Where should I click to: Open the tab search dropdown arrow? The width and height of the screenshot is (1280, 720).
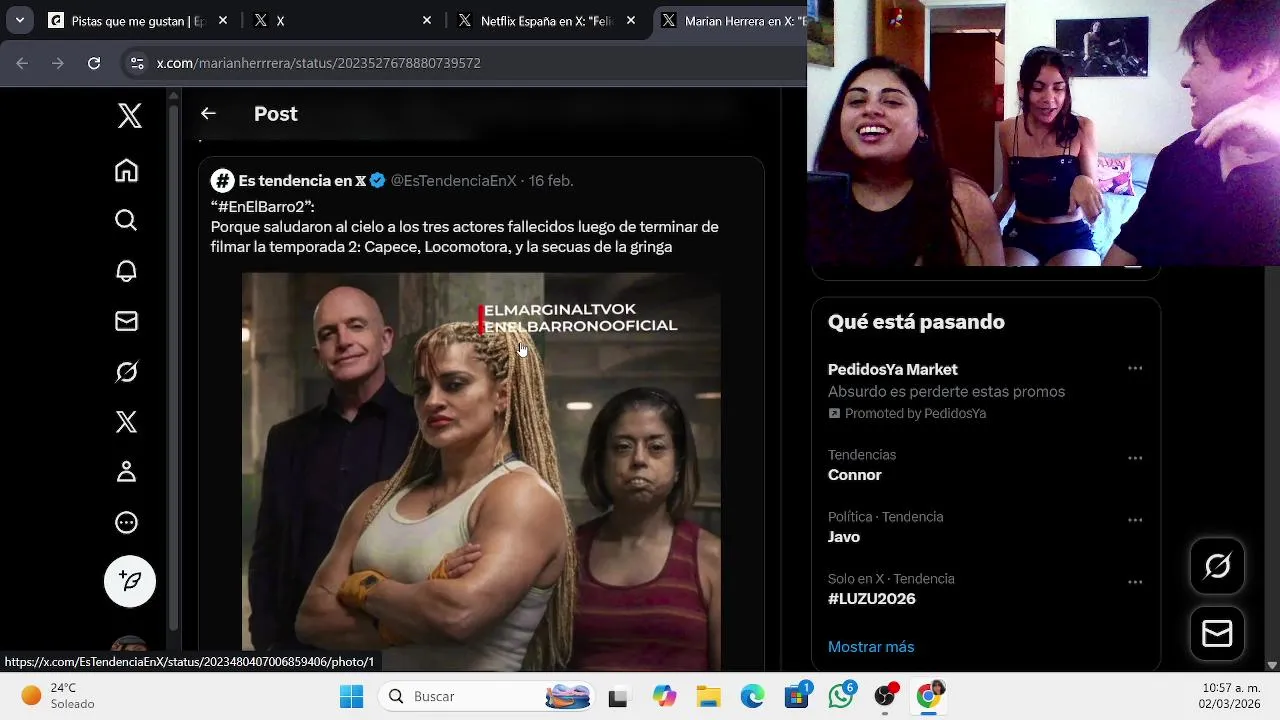coord(19,20)
